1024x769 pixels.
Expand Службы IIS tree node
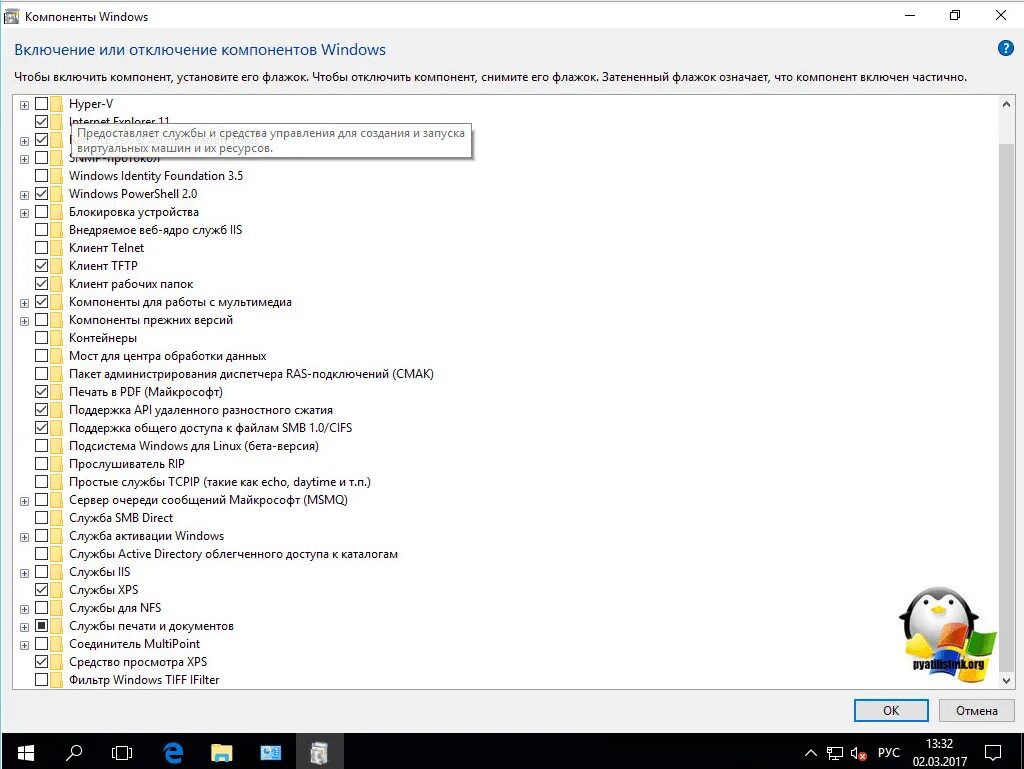[x=24, y=573]
